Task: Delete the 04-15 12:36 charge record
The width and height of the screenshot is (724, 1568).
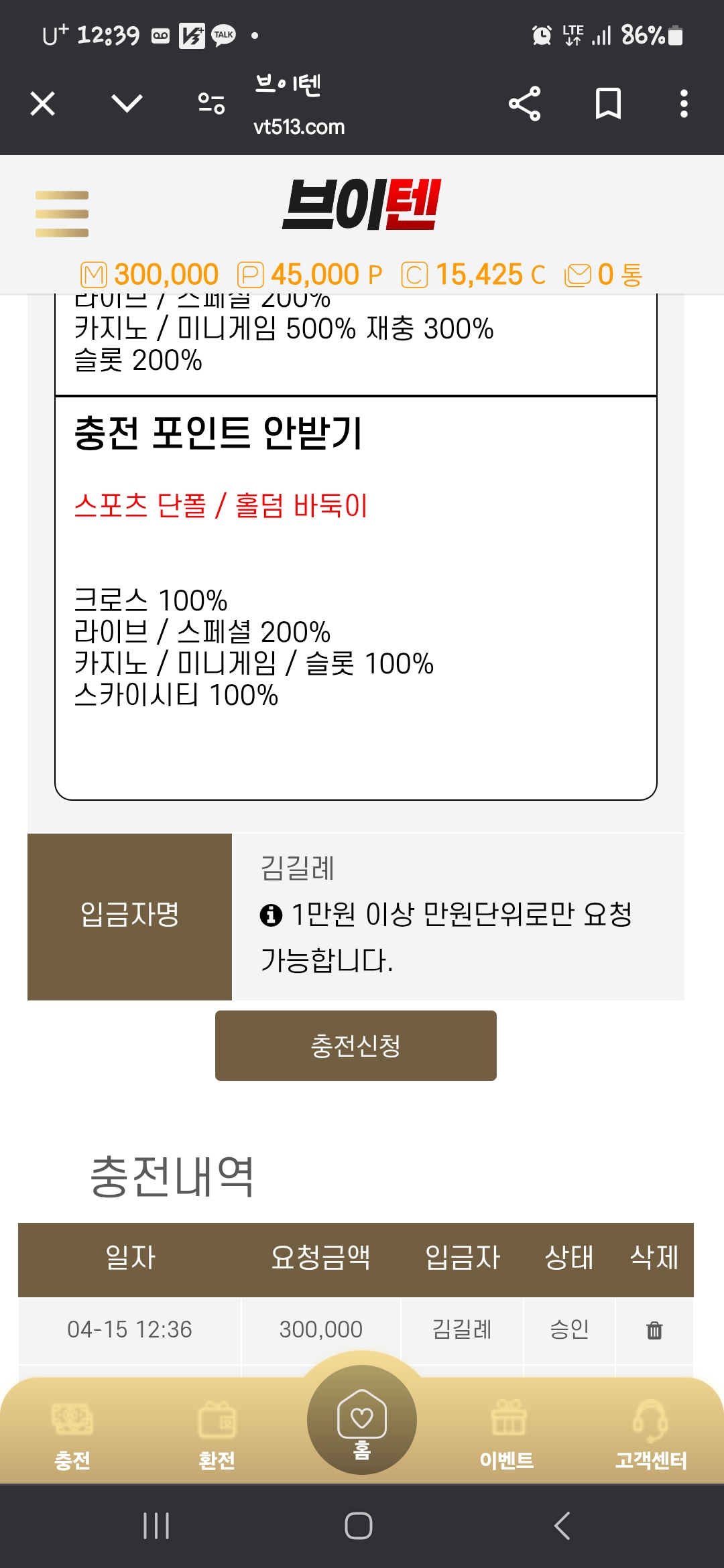Action: click(x=654, y=1330)
